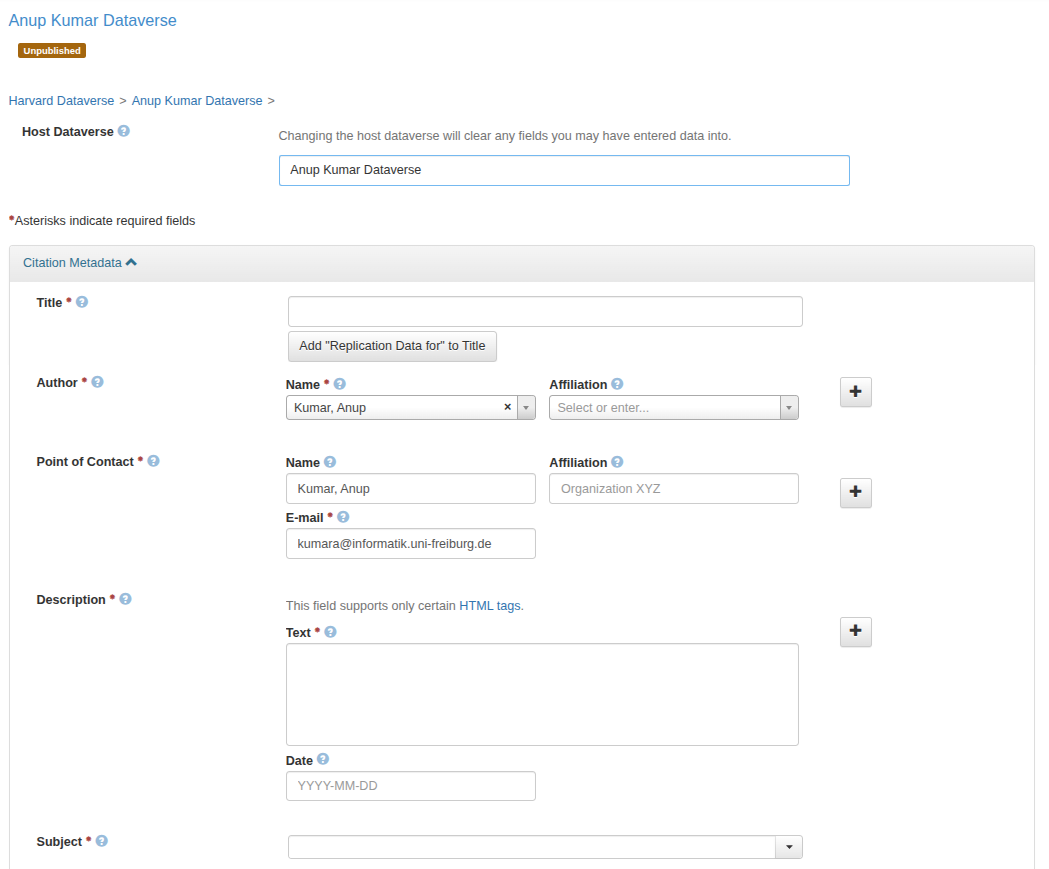This screenshot has height=869, width=1049.
Task: Open the Subject help tooltip
Action: point(101,841)
